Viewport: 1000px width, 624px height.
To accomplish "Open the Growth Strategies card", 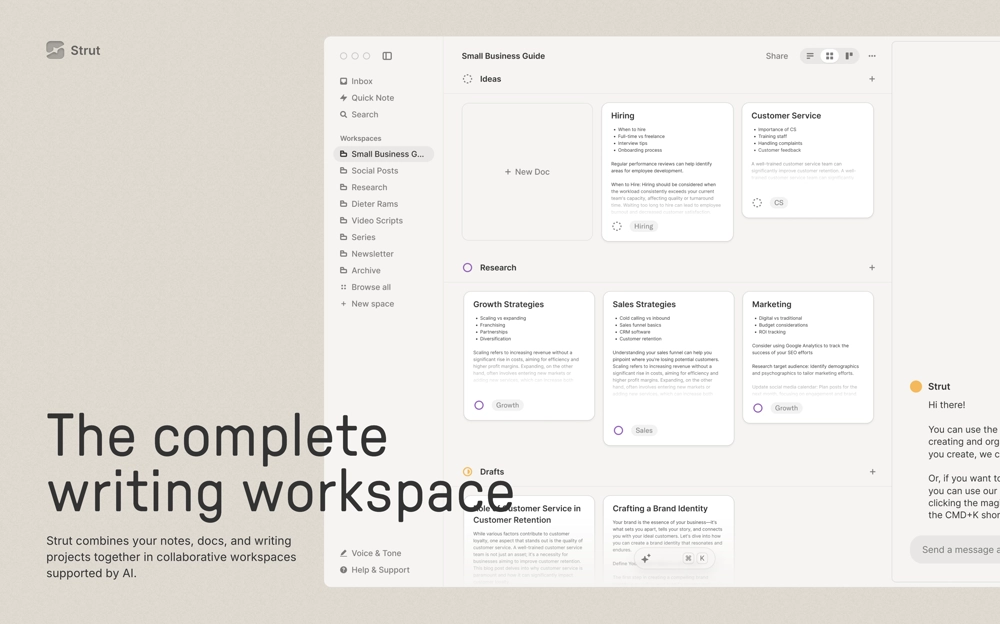I will click(x=529, y=356).
